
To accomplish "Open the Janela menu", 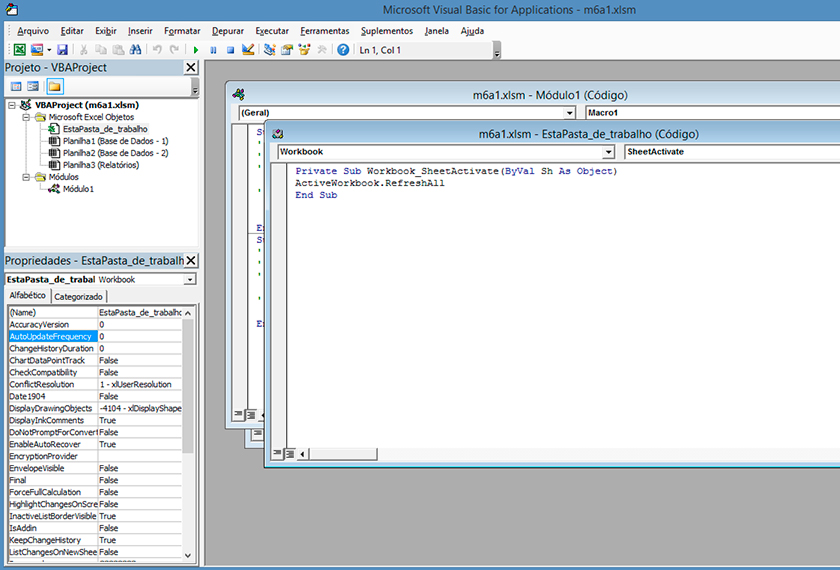I will coord(437,31).
